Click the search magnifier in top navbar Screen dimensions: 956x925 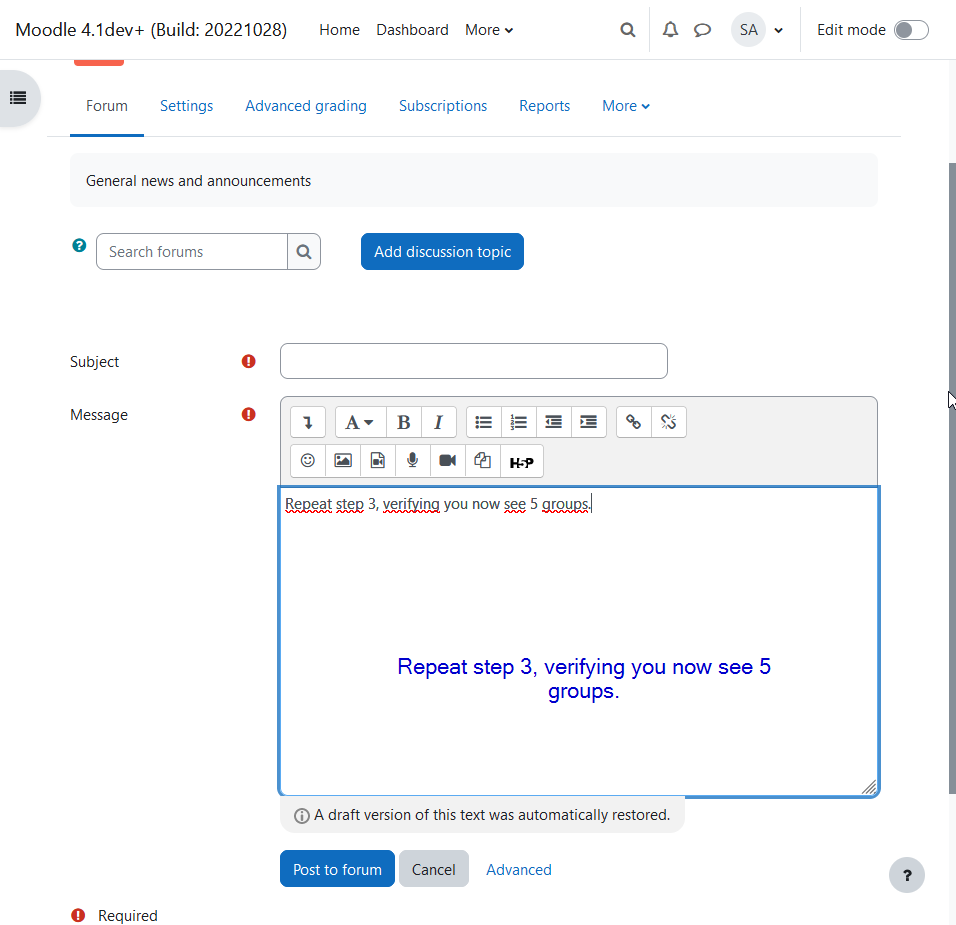pyautogui.click(x=627, y=30)
